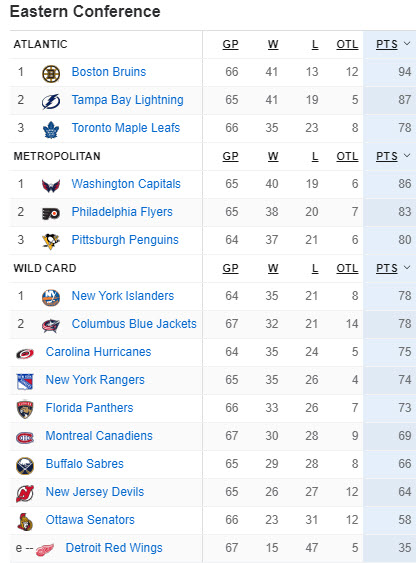This screenshot has width=416, height=563.
Task: Click the Pittsburgh Penguins logo icon
Action: pos(51,241)
